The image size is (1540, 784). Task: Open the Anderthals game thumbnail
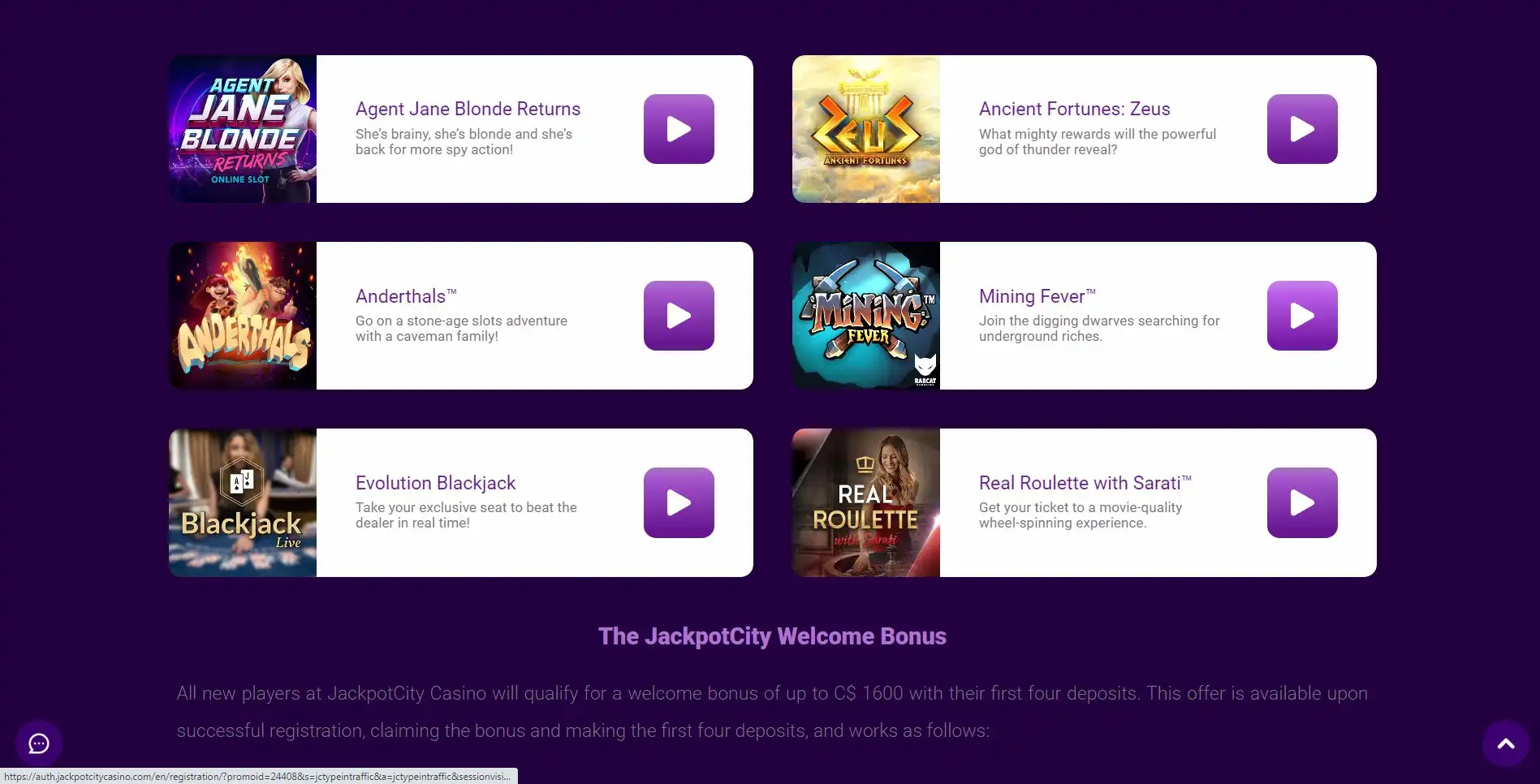[x=243, y=316]
